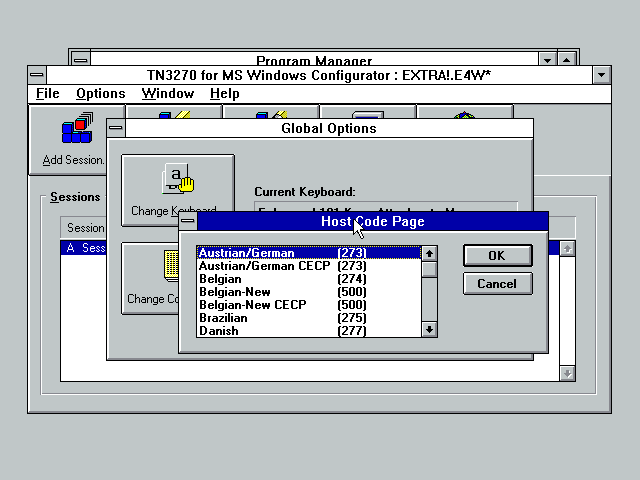This screenshot has width=640, height=480.
Task: Maximize Program Manager with up arrow
Action: (x=567, y=60)
